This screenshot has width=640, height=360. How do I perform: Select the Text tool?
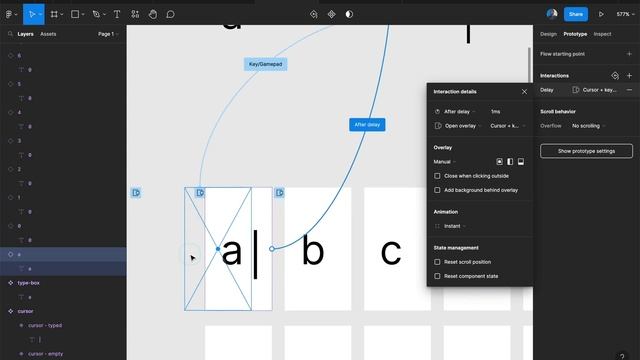(x=117, y=14)
